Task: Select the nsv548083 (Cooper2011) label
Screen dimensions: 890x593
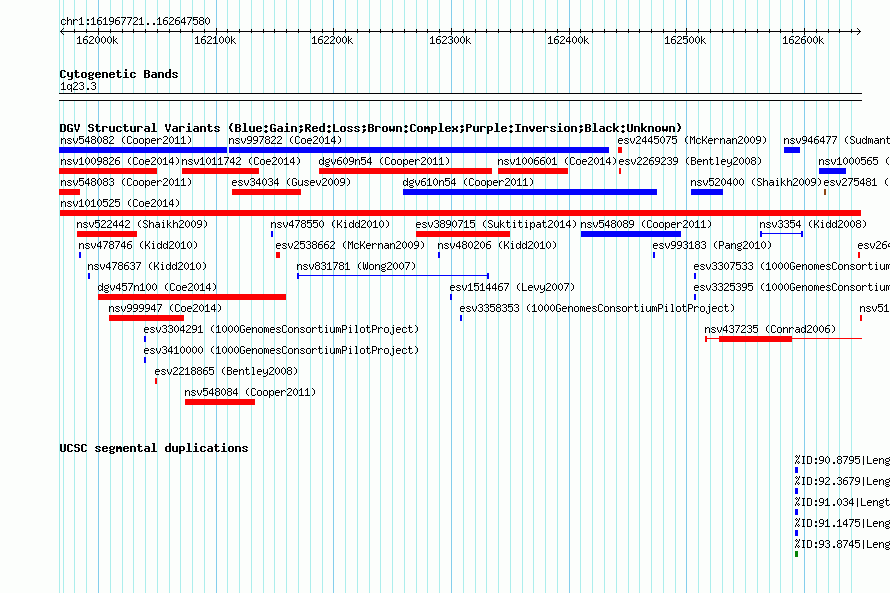Action: click(126, 182)
